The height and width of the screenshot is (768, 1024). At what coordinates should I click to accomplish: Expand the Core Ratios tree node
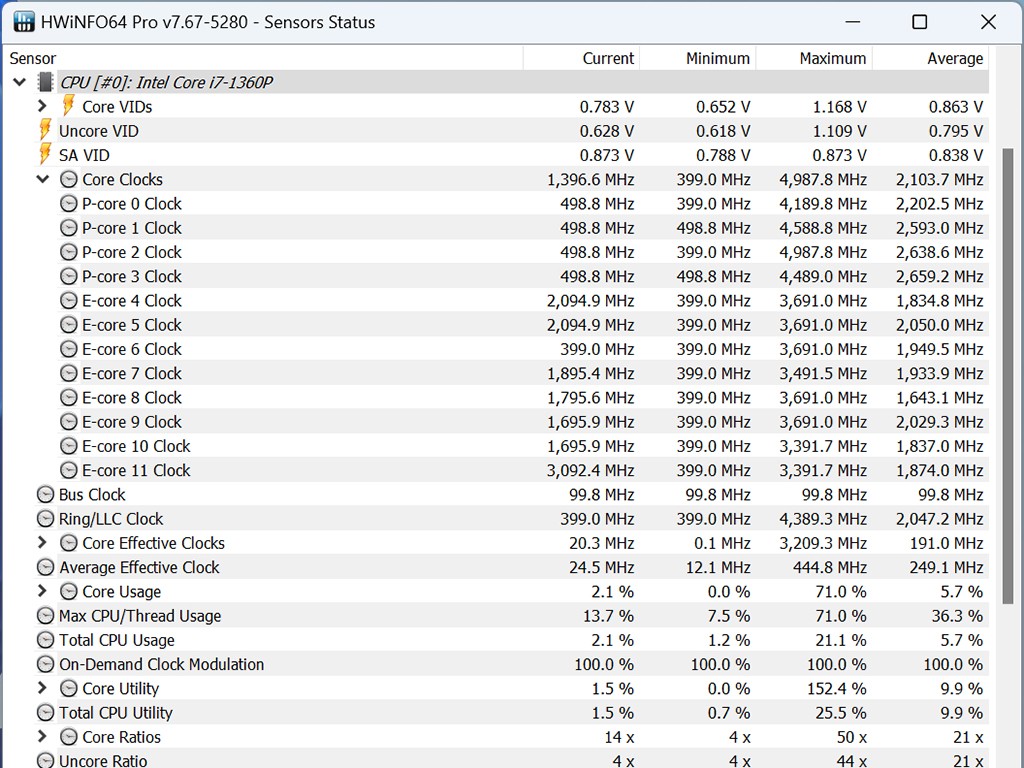coord(42,737)
